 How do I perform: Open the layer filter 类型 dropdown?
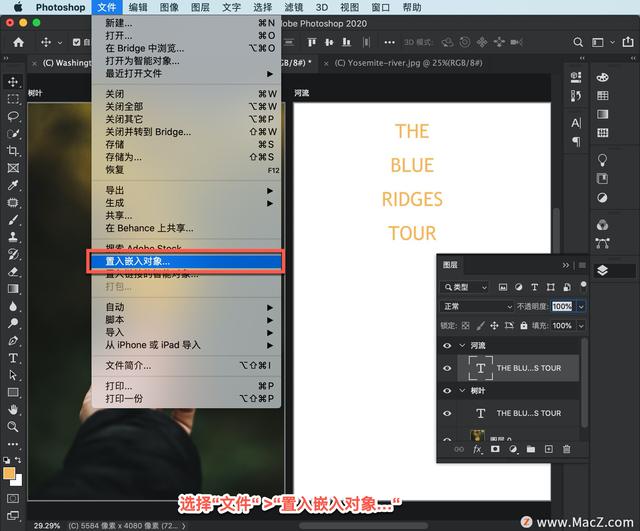click(x=464, y=287)
